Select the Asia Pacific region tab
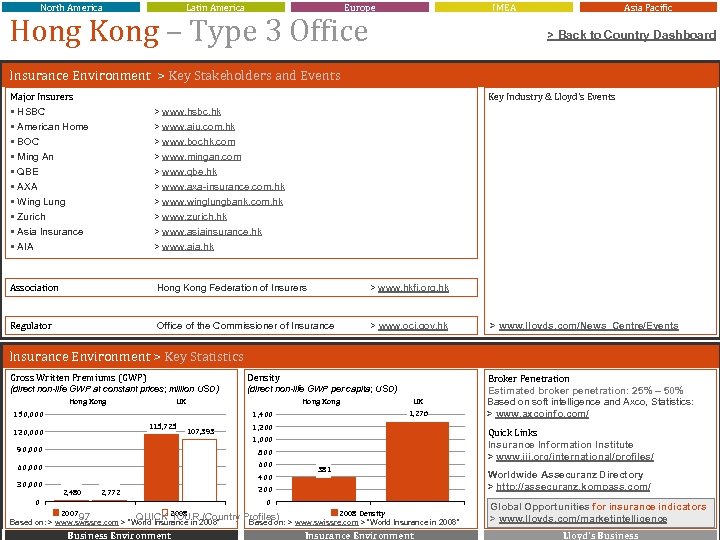This screenshot has height=540, width=720. [648, 6]
